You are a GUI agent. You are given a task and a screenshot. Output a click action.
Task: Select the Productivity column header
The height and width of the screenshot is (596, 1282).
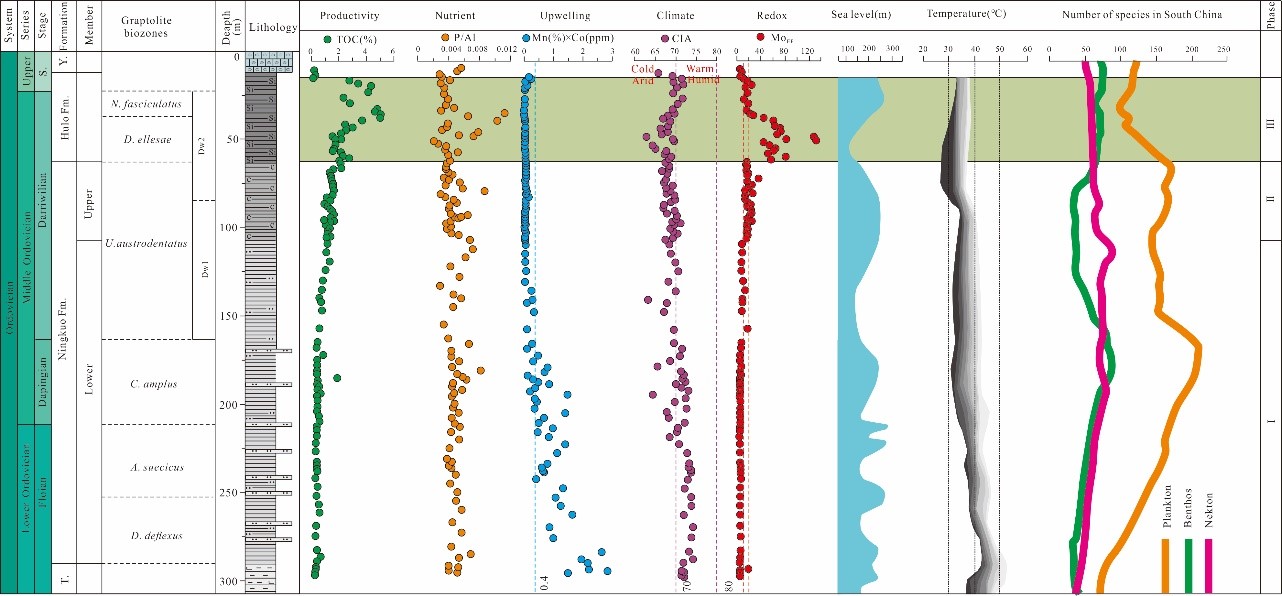click(349, 16)
